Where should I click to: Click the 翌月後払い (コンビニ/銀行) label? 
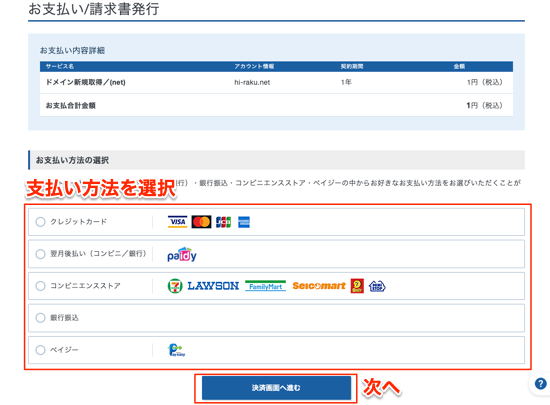[98, 254]
